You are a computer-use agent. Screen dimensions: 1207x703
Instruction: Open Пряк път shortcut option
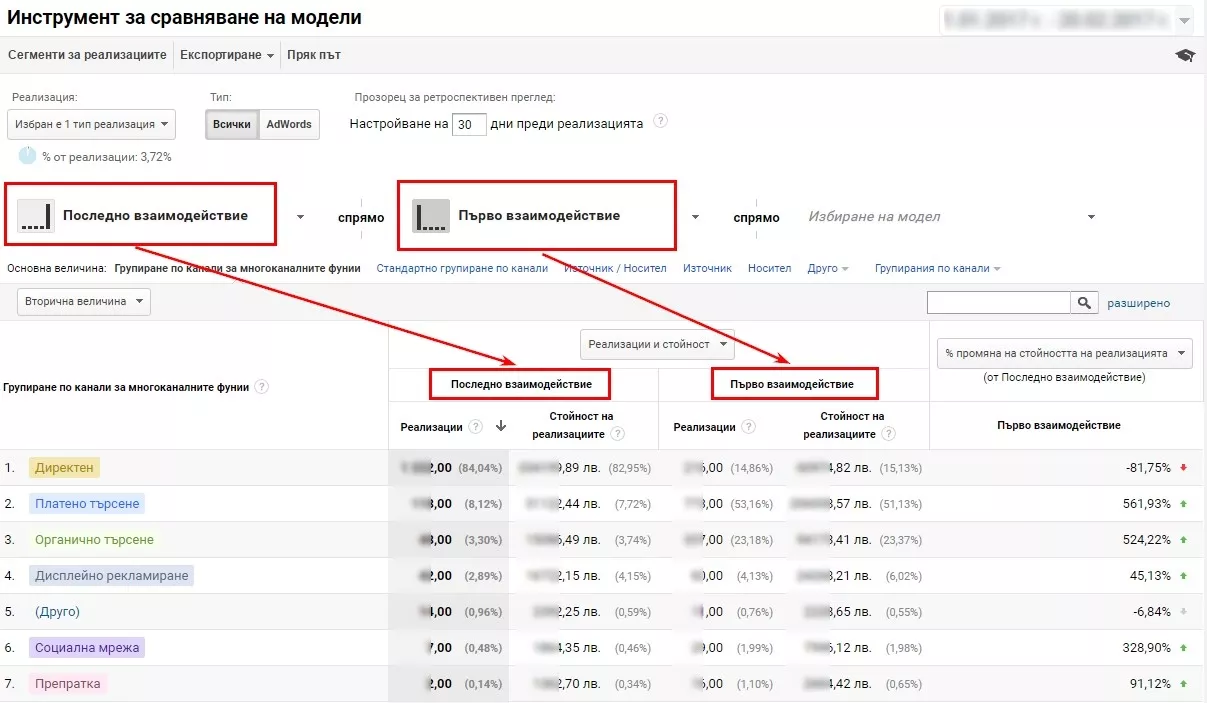tap(314, 55)
